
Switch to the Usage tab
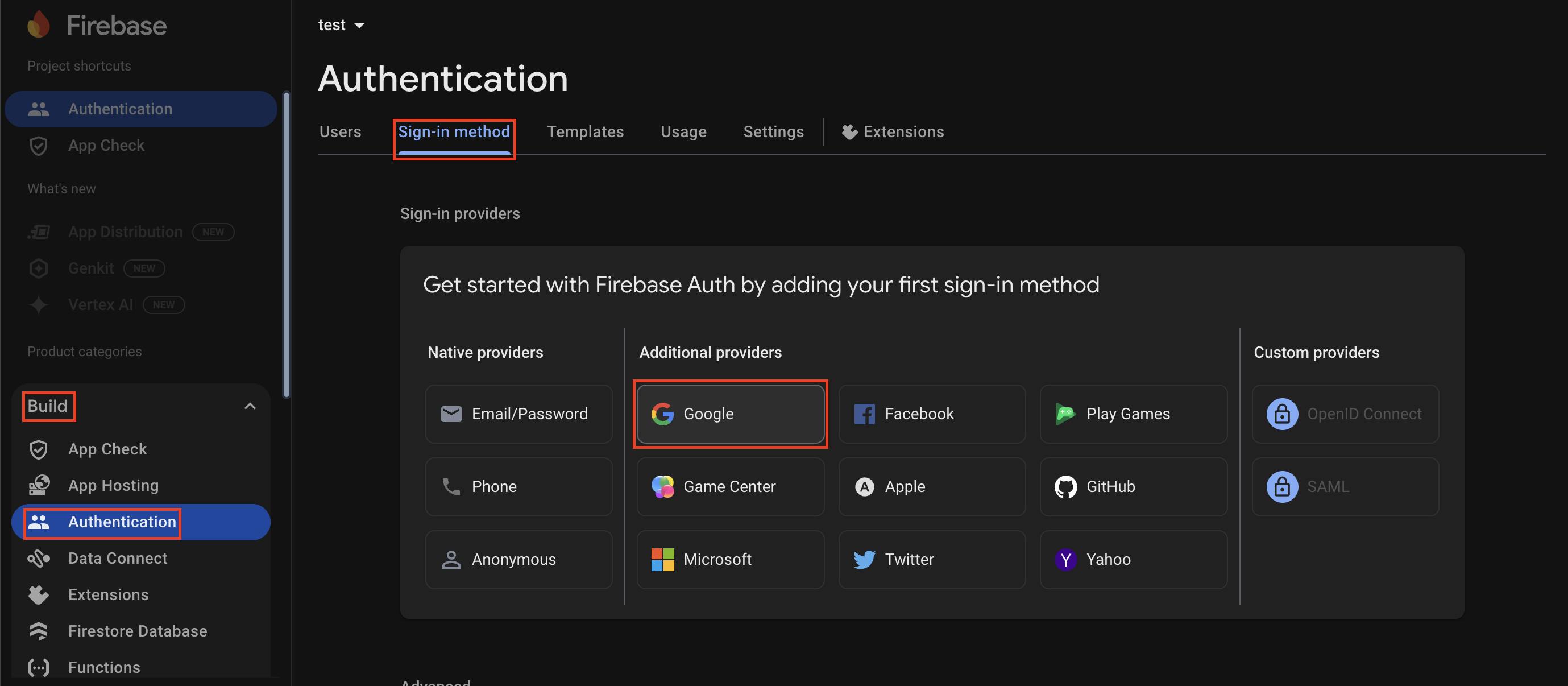pos(683,132)
